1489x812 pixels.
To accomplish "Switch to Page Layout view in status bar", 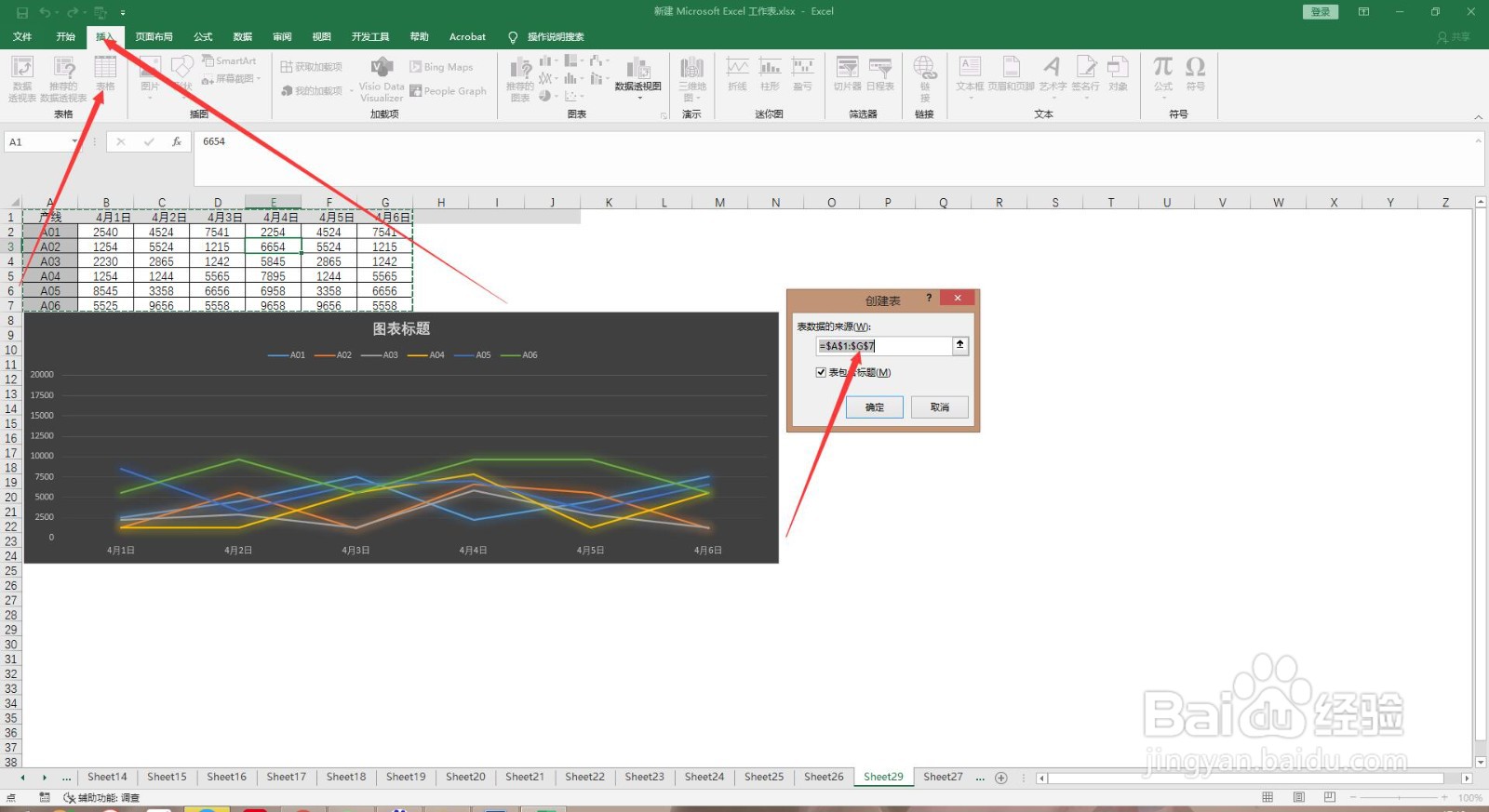I will pyautogui.click(x=1298, y=797).
